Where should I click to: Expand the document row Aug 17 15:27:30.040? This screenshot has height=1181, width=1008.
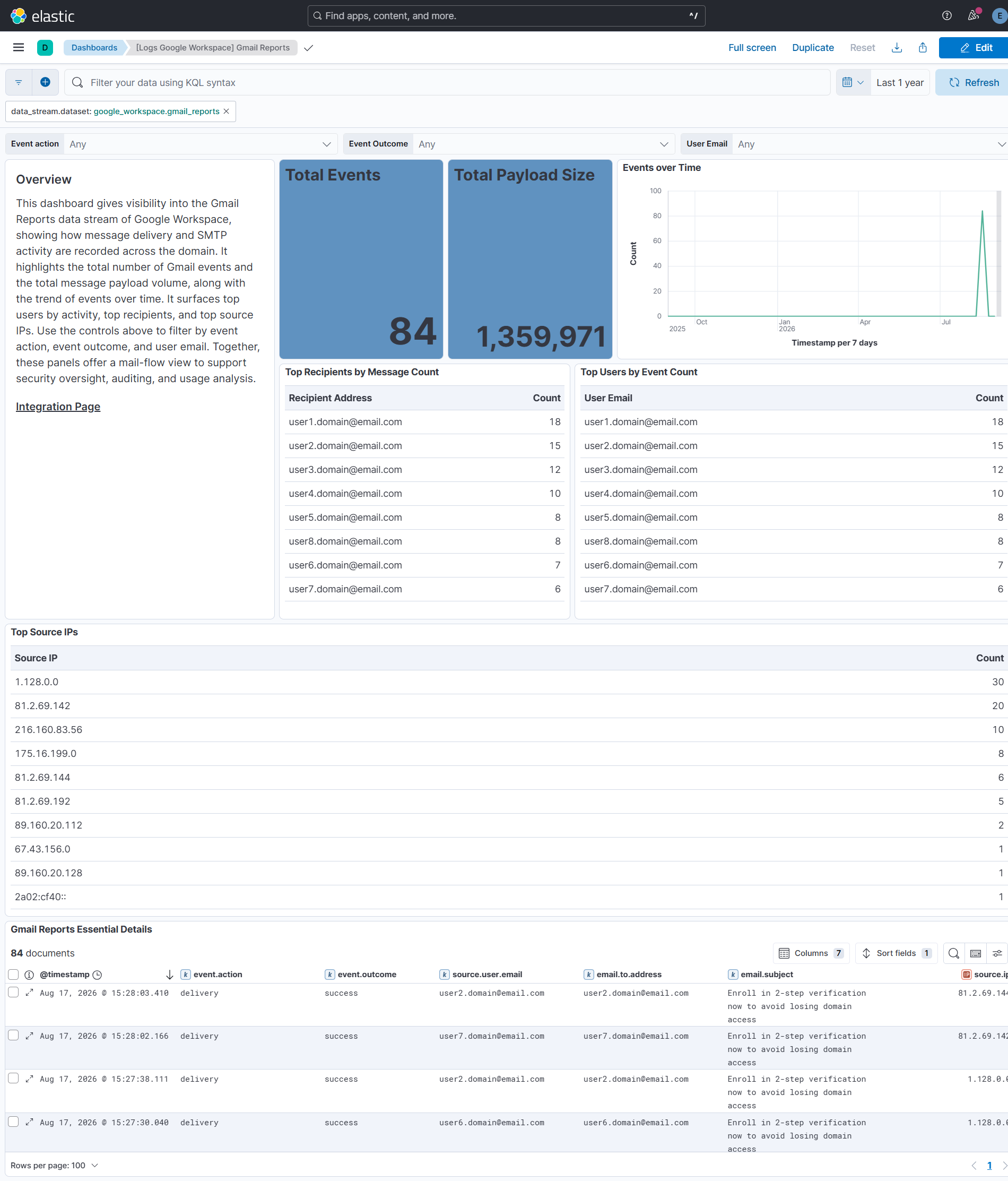30,1122
